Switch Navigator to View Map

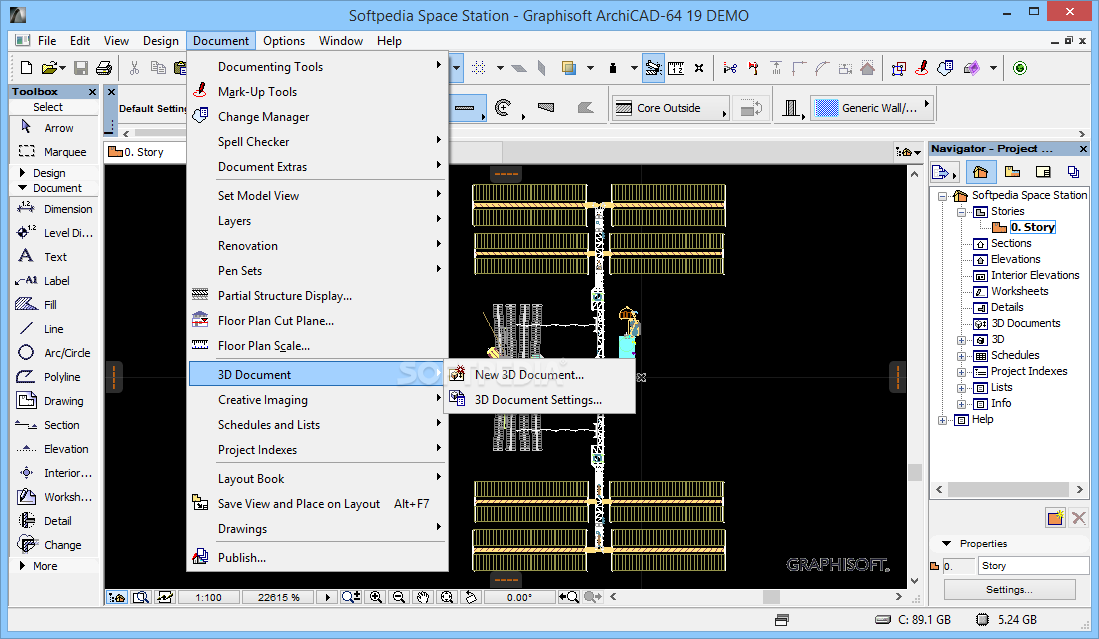coord(1012,172)
